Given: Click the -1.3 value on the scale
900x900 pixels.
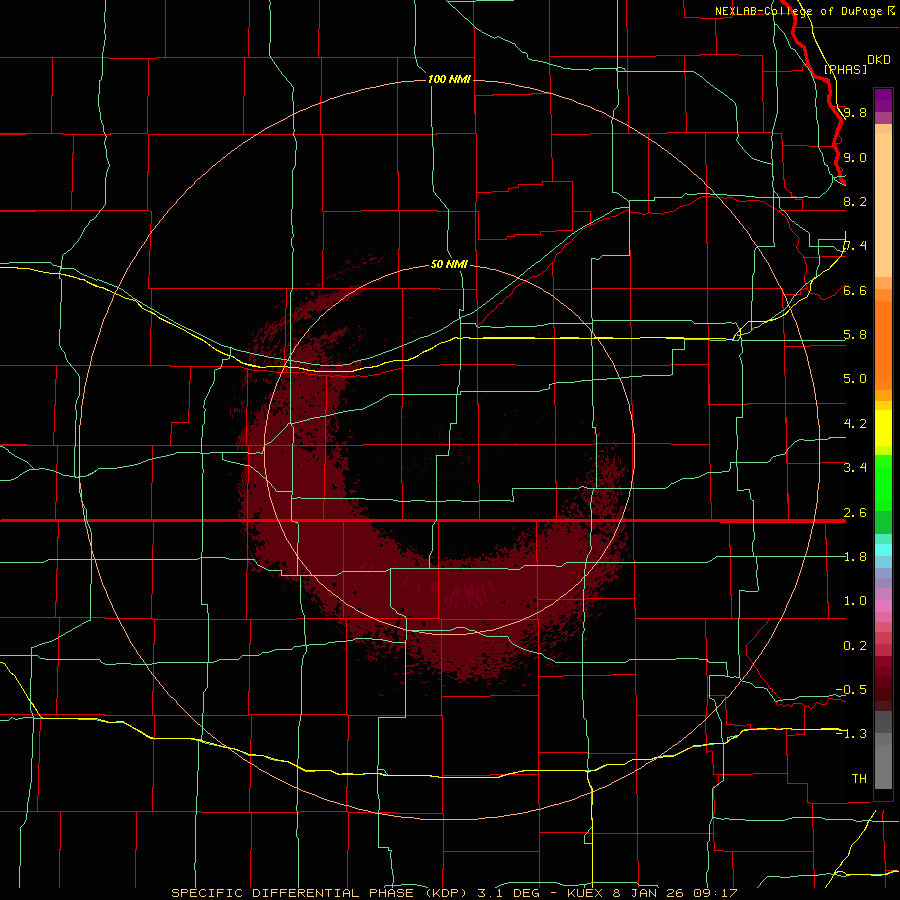Looking at the screenshot, I should [851, 734].
